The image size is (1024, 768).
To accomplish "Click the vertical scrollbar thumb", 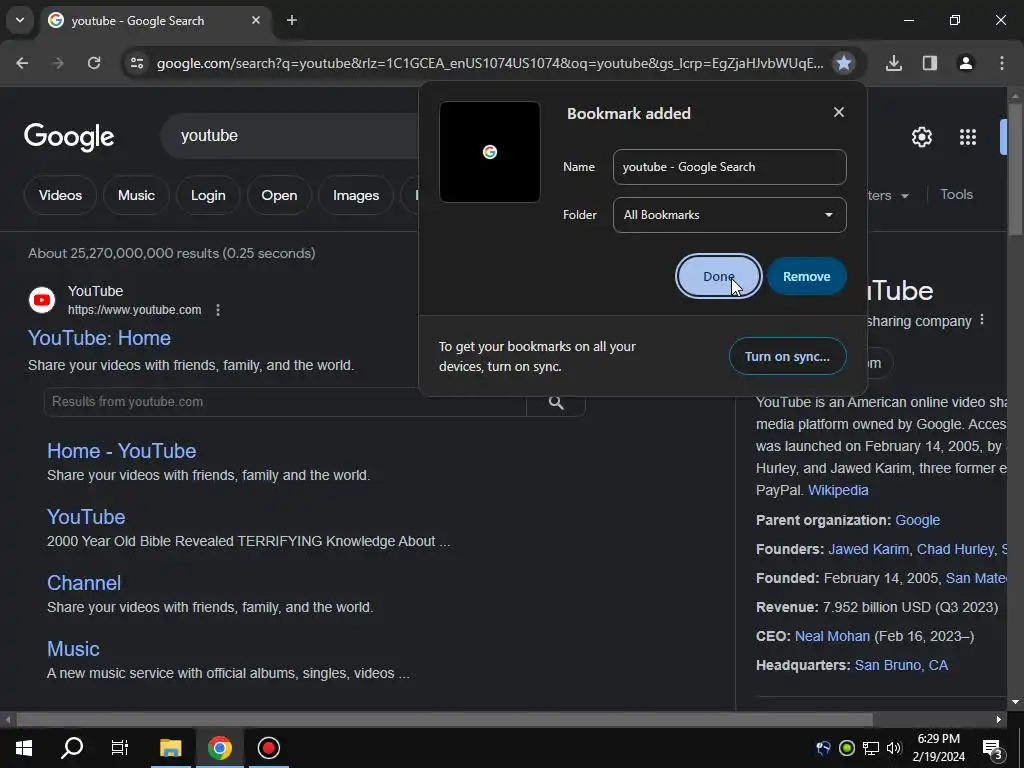I will pos(1015,168).
